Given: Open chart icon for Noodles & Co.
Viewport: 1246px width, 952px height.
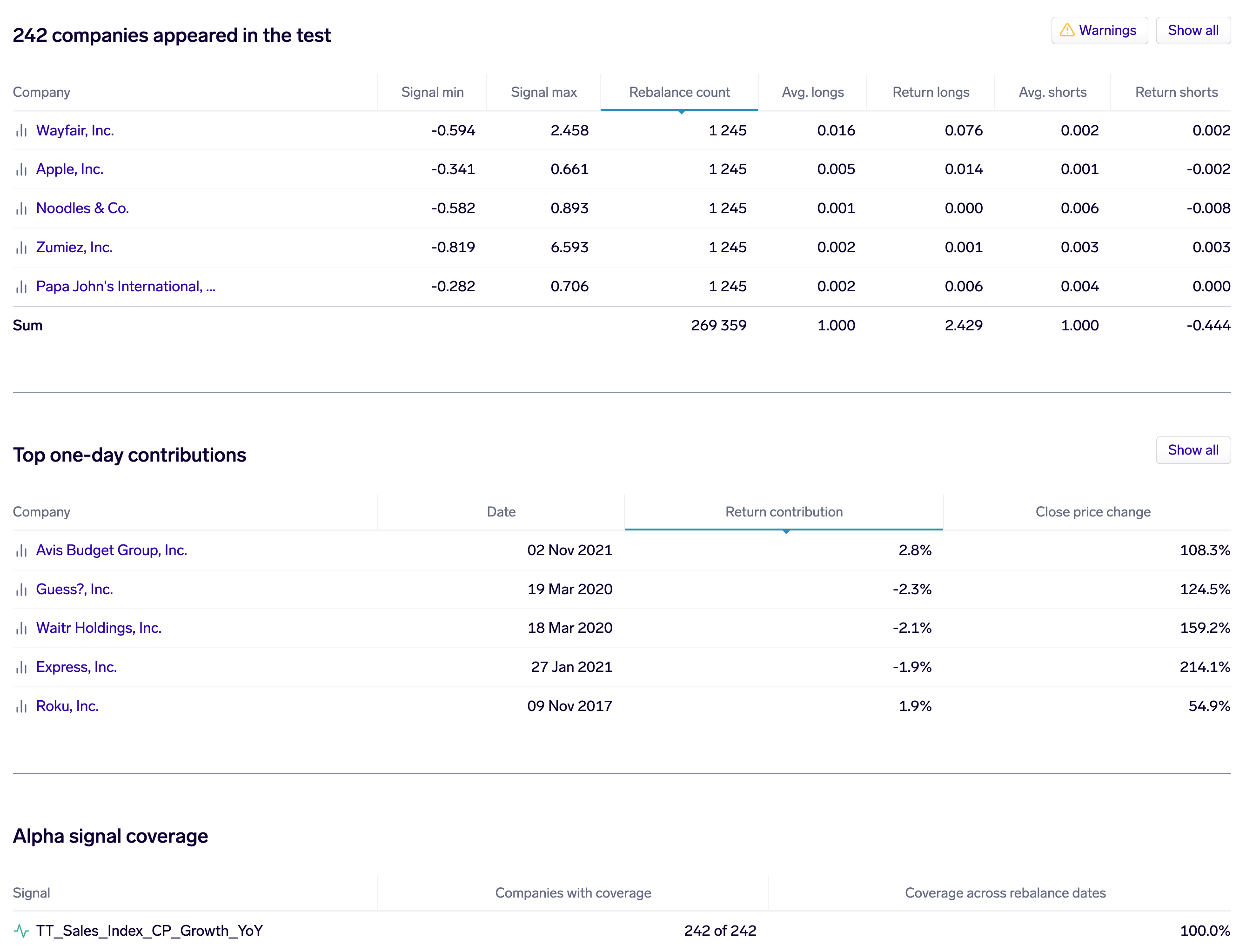Looking at the screenshot, I should coord(21,208).
